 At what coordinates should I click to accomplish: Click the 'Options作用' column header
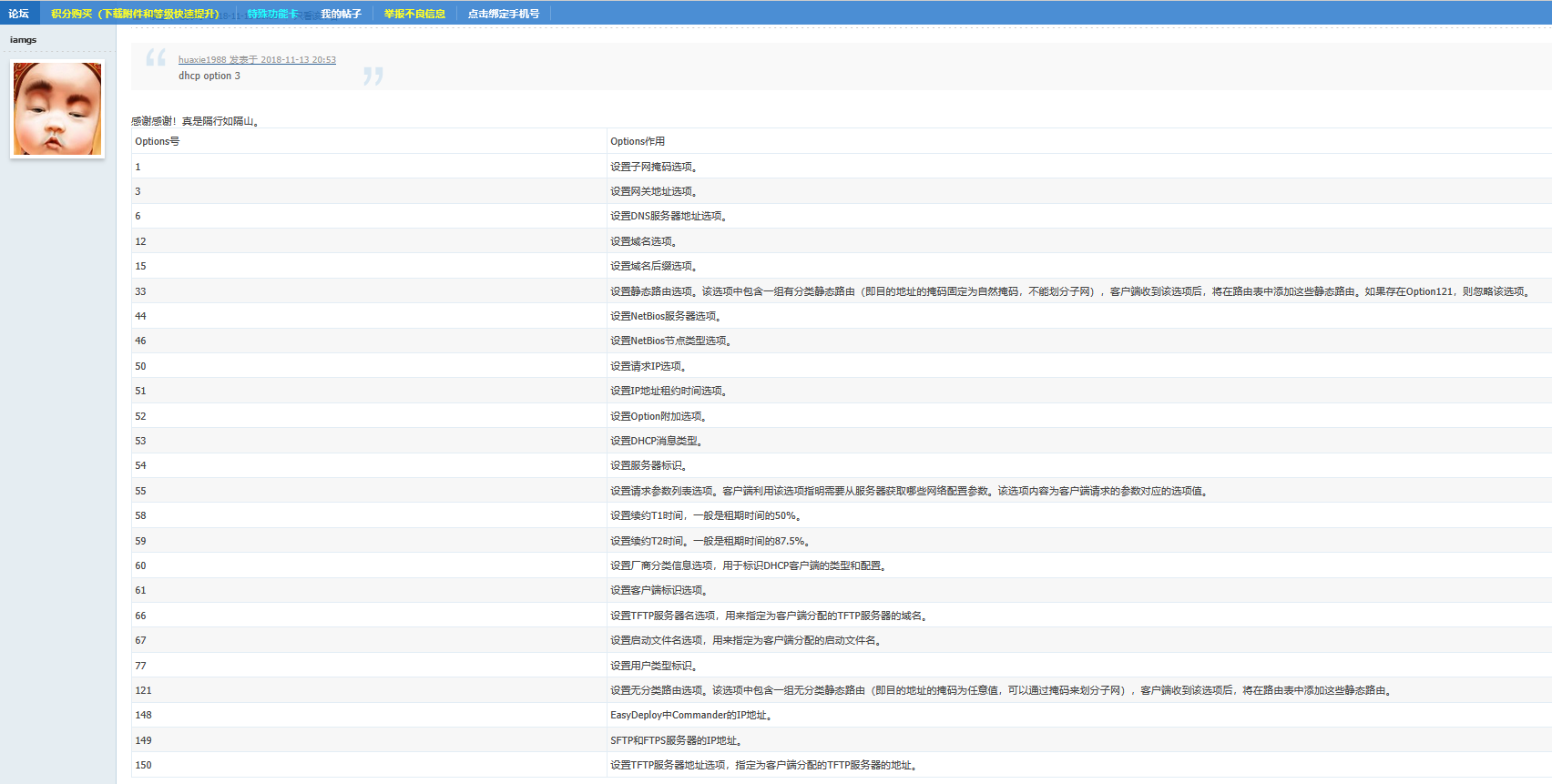(x=638, y=141)
